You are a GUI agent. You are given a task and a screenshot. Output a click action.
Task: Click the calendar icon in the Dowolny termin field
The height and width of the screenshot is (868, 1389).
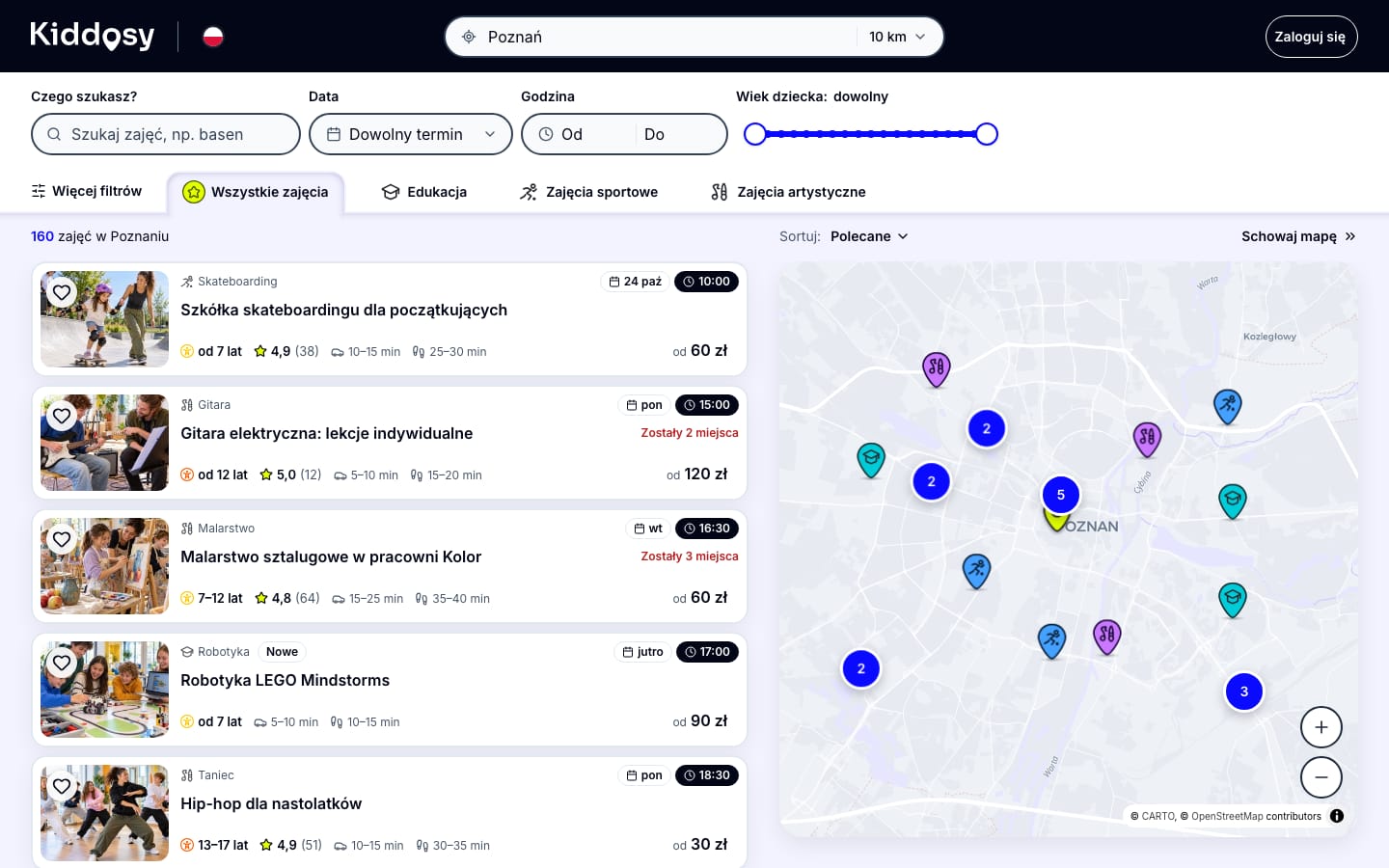[334, 134]
